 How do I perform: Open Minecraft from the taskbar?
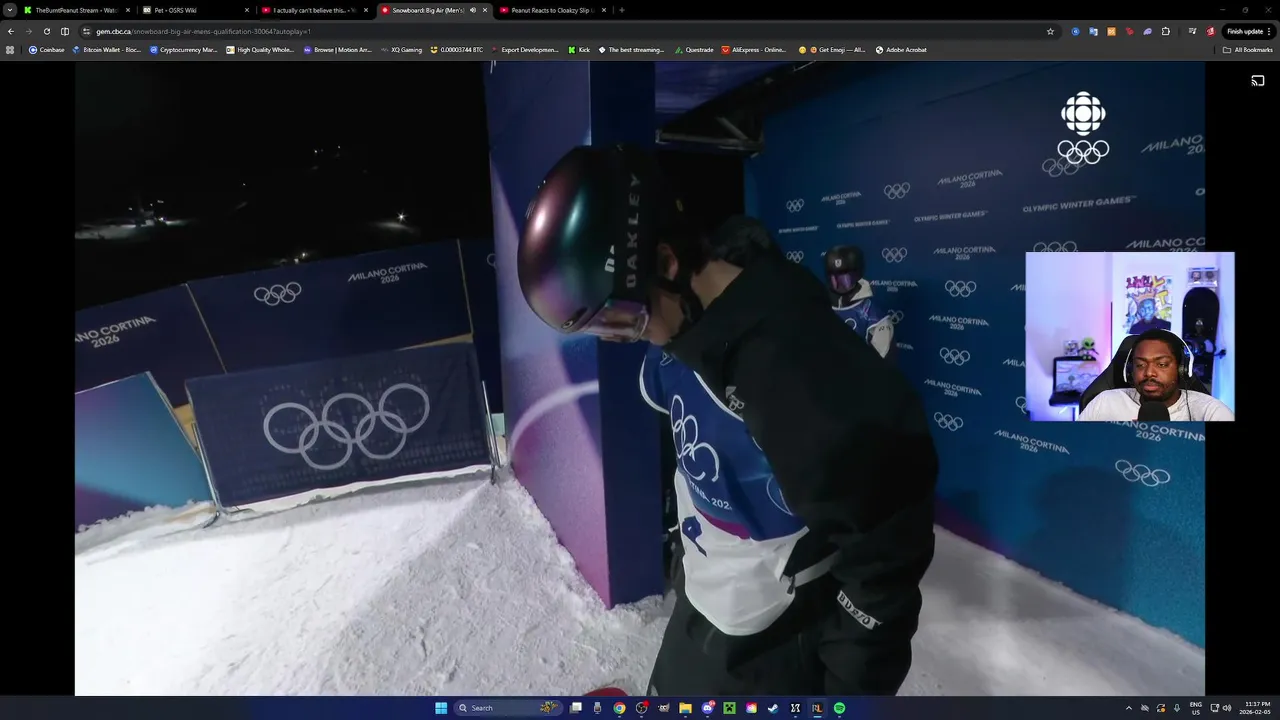point(729,708)
